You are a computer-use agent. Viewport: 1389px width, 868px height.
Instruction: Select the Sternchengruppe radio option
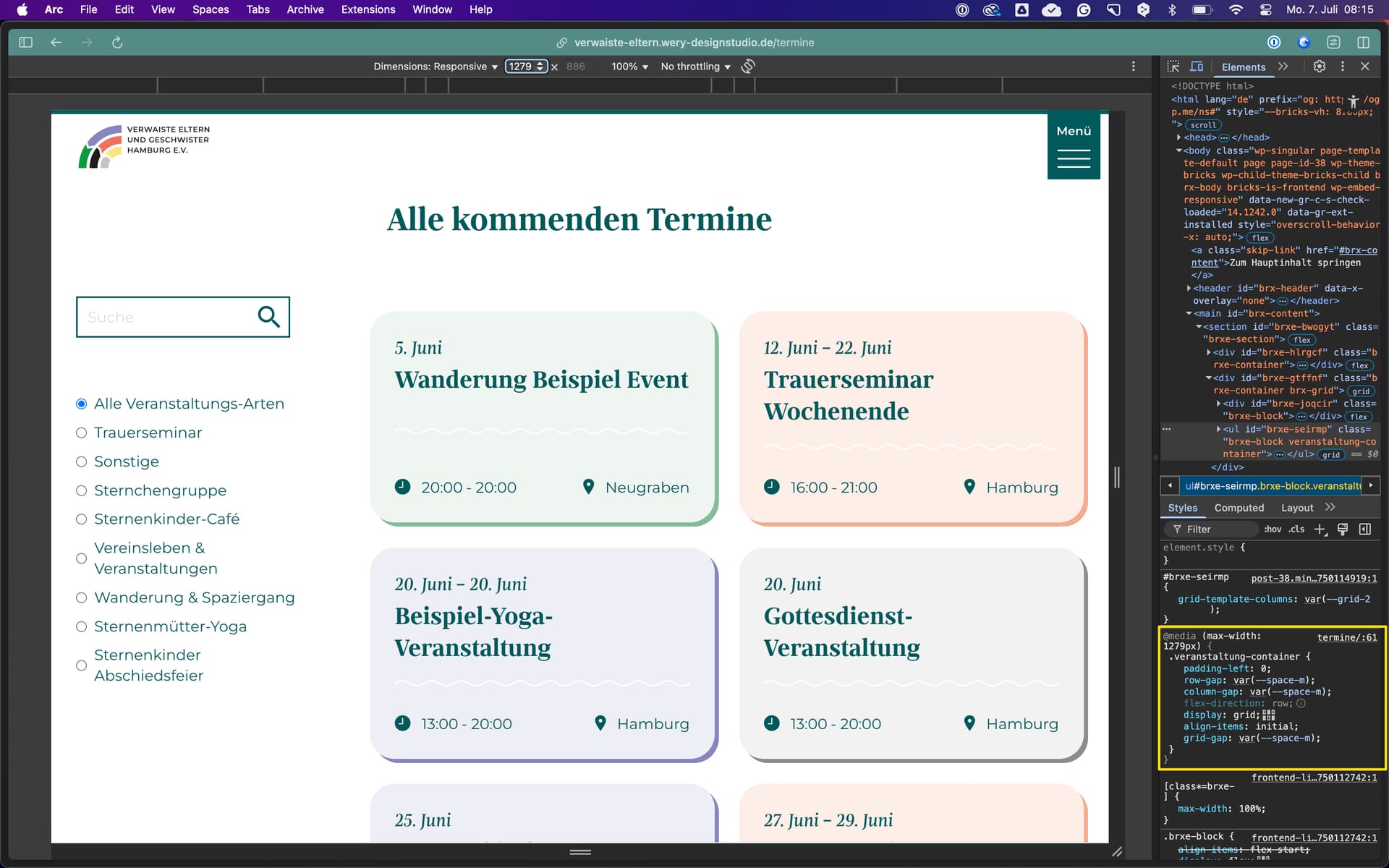point(82,490)
